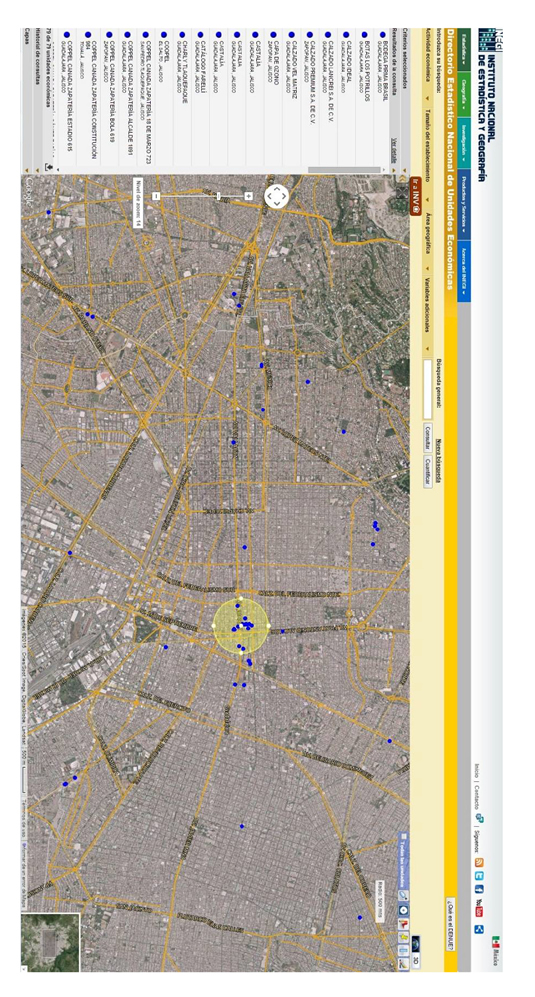Click the export icon below the results list
The image size is (535, 997).
pos(49,167)
